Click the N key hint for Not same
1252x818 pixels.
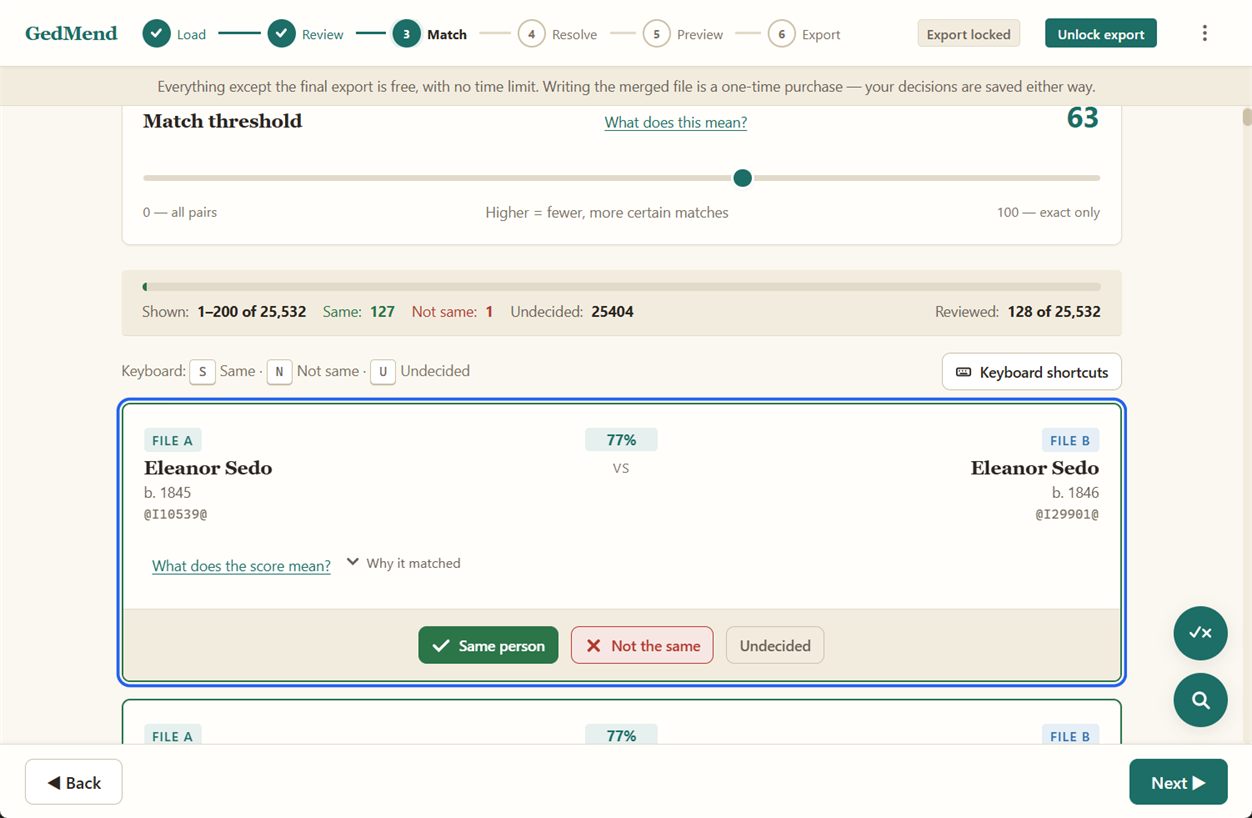click(x=279, y=372)
